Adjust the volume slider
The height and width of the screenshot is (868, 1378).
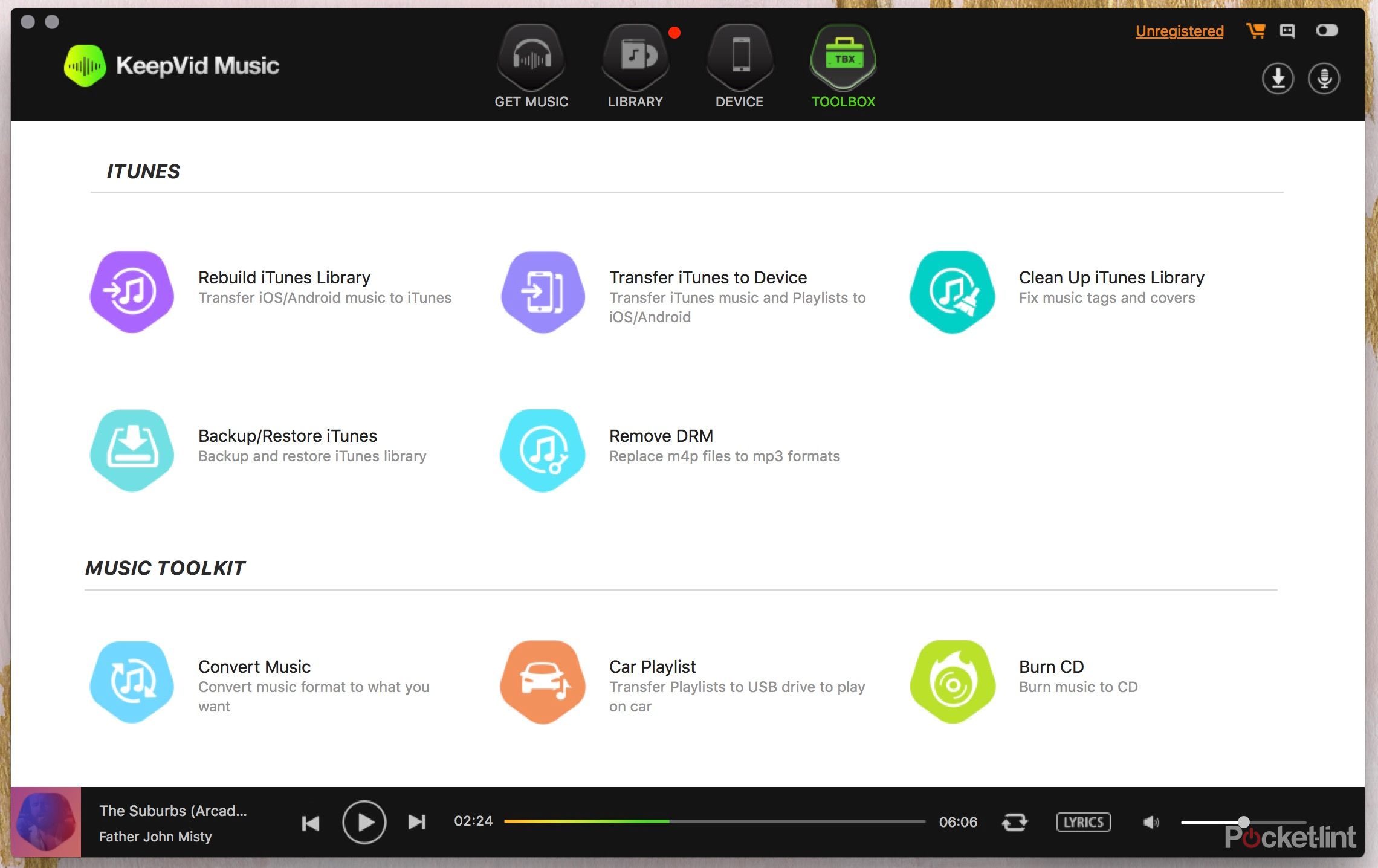click(x=1245, y=822)
